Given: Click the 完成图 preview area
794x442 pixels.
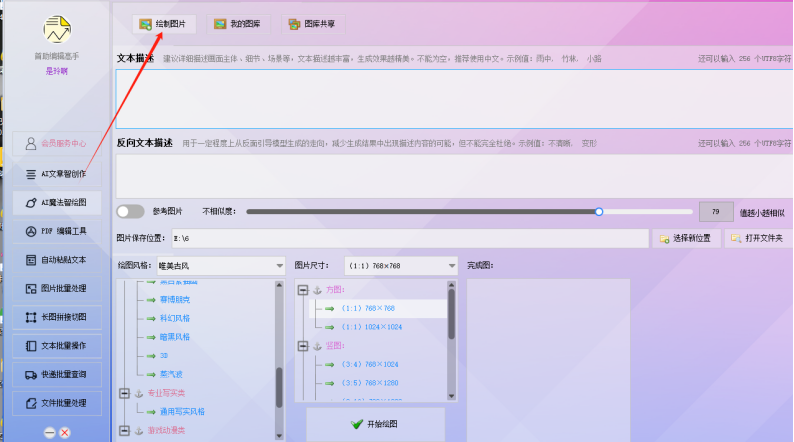Looking at the screenshot, I should click(x=548, y=360).
